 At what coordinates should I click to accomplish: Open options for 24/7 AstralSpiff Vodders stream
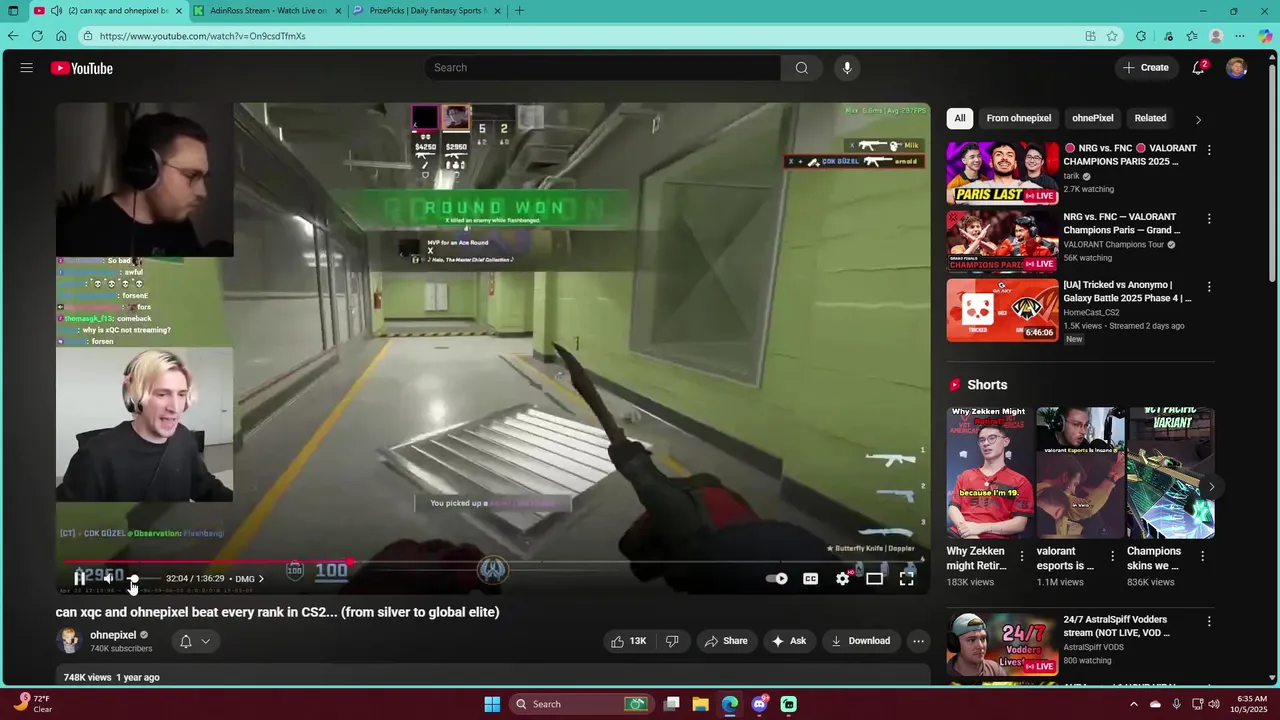pyautogui.click(x=1209, y=621)
